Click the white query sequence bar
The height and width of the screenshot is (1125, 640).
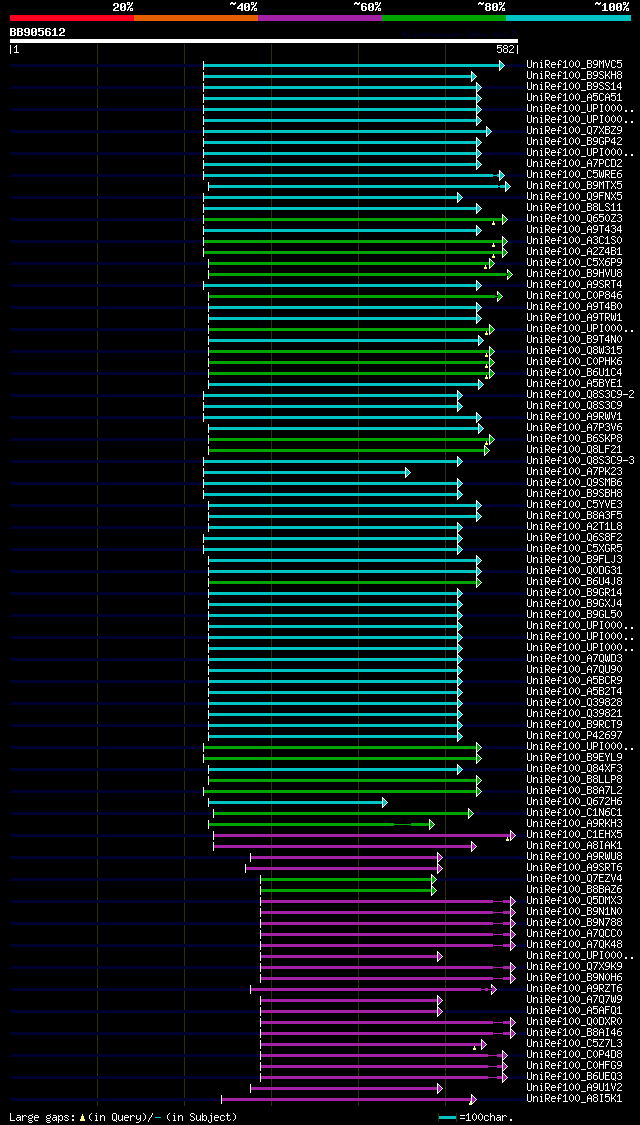(263, 41)
